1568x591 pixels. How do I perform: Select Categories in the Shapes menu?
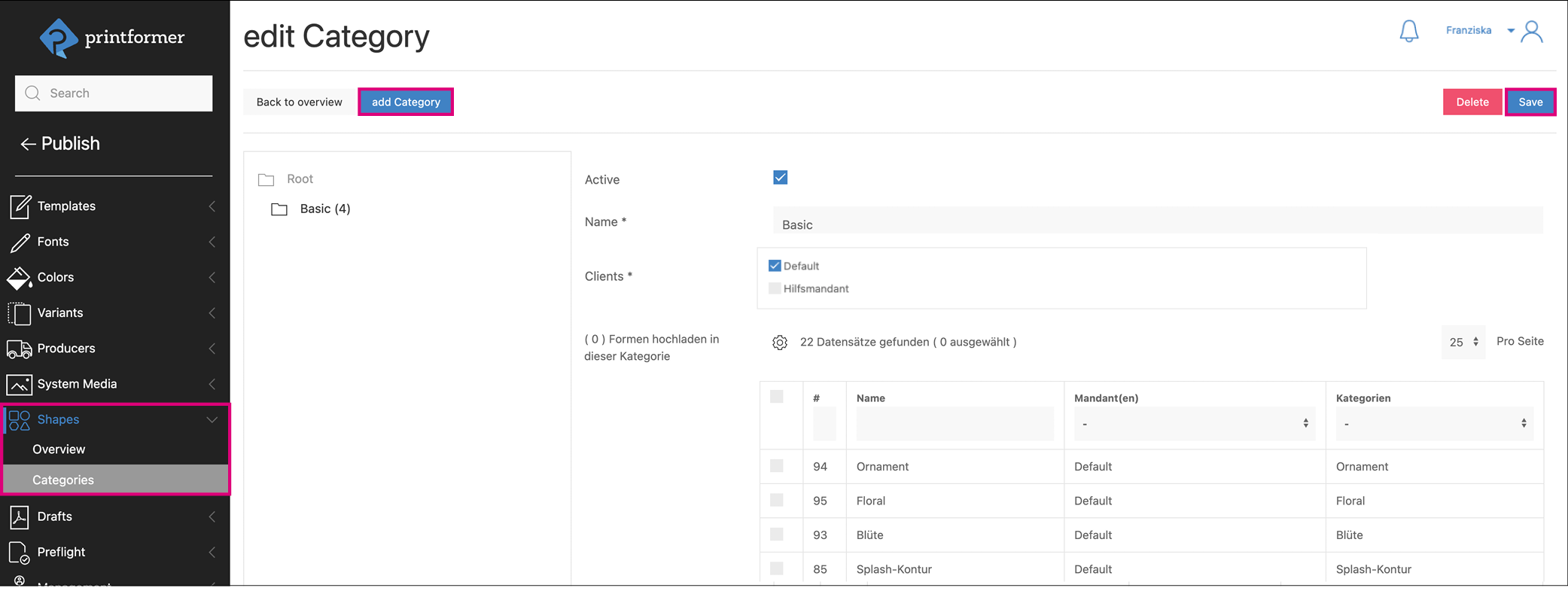63,480
